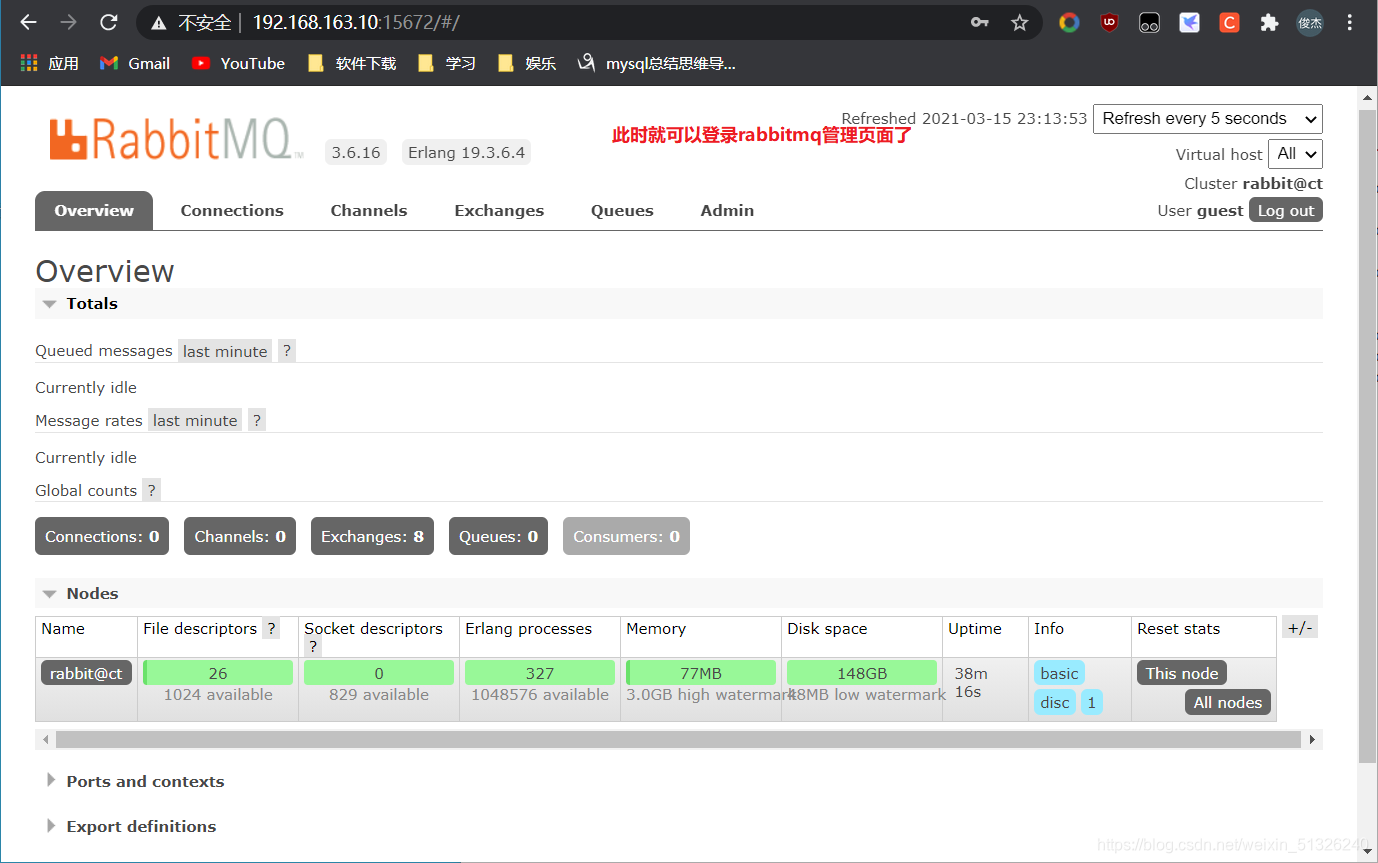Viewport: 1378px width, 863px height.
Task: Open the 娱乐 bookmark folder
Action: [x=526, y=63]
